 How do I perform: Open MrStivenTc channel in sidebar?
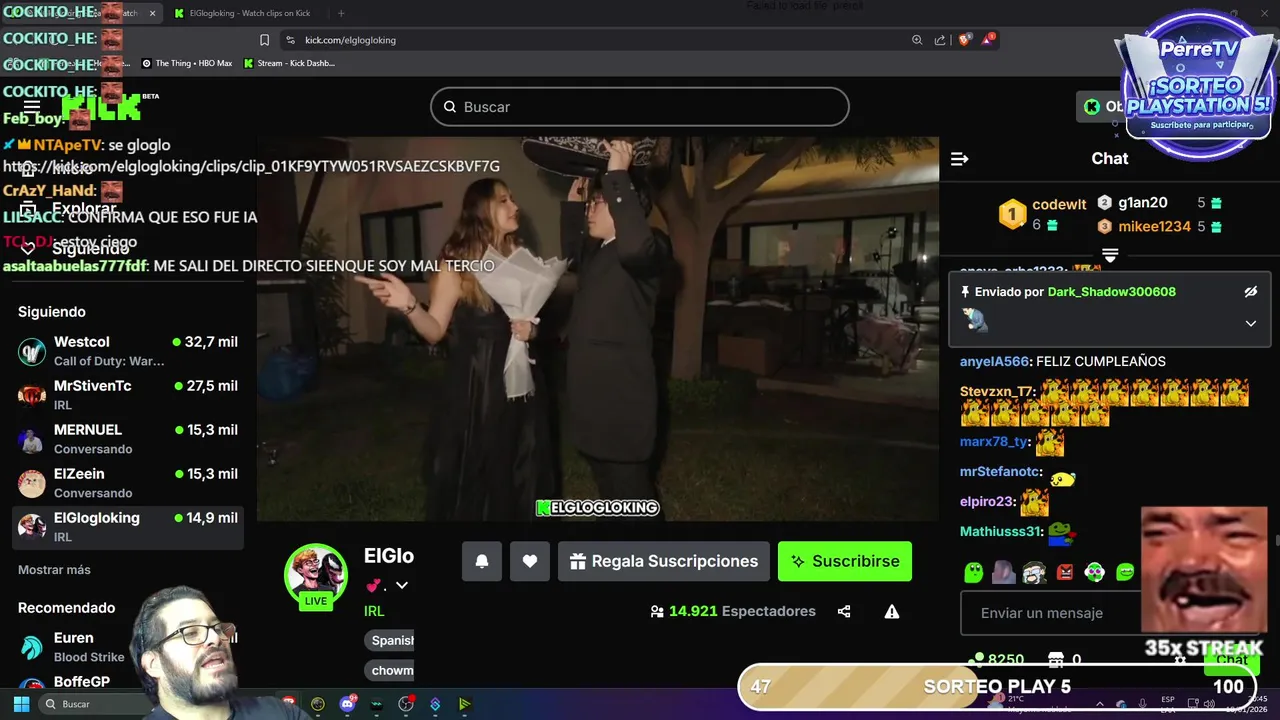128,395
